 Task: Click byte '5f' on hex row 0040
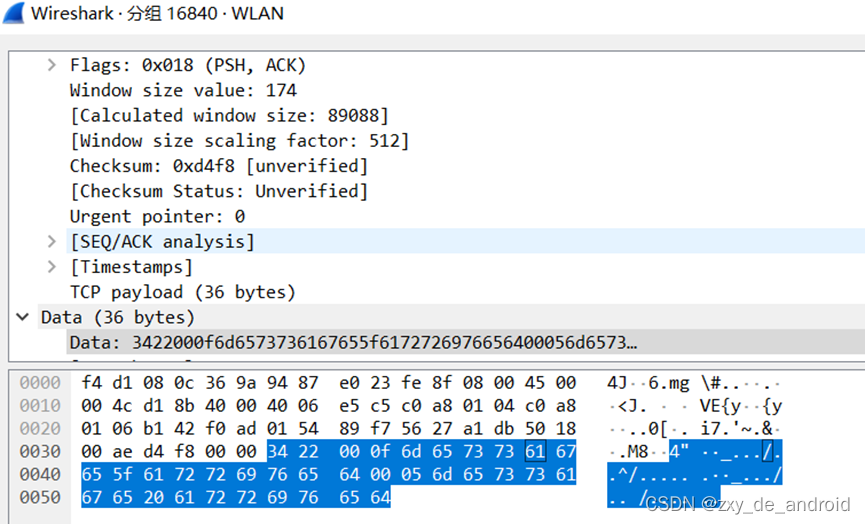122,474
